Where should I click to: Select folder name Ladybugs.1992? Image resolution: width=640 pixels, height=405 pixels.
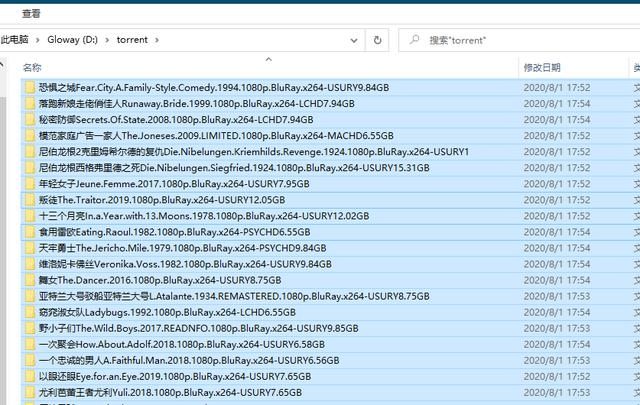point(167,312)
